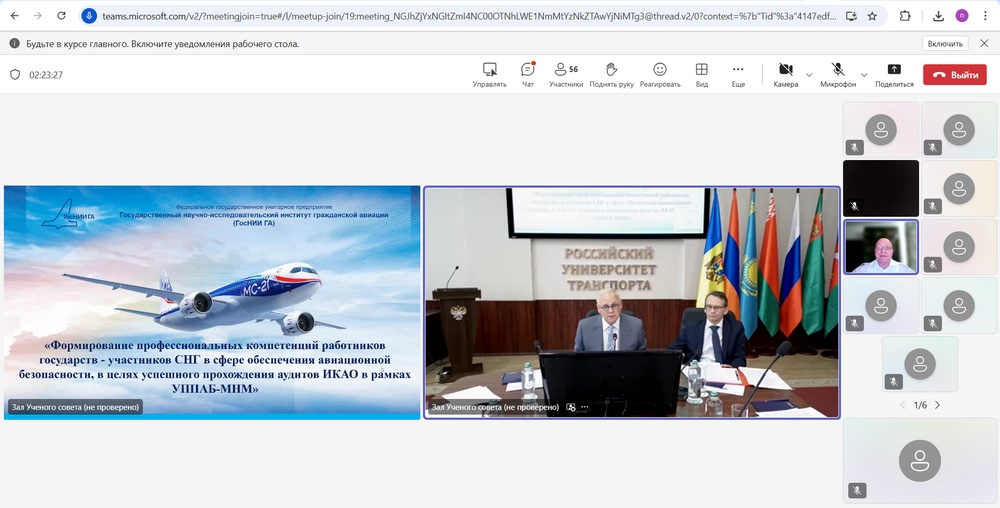Expand camera options dropdown arrow
Image resolution: width=1000 pixels, height=508 pixels.
pos(809,75)
